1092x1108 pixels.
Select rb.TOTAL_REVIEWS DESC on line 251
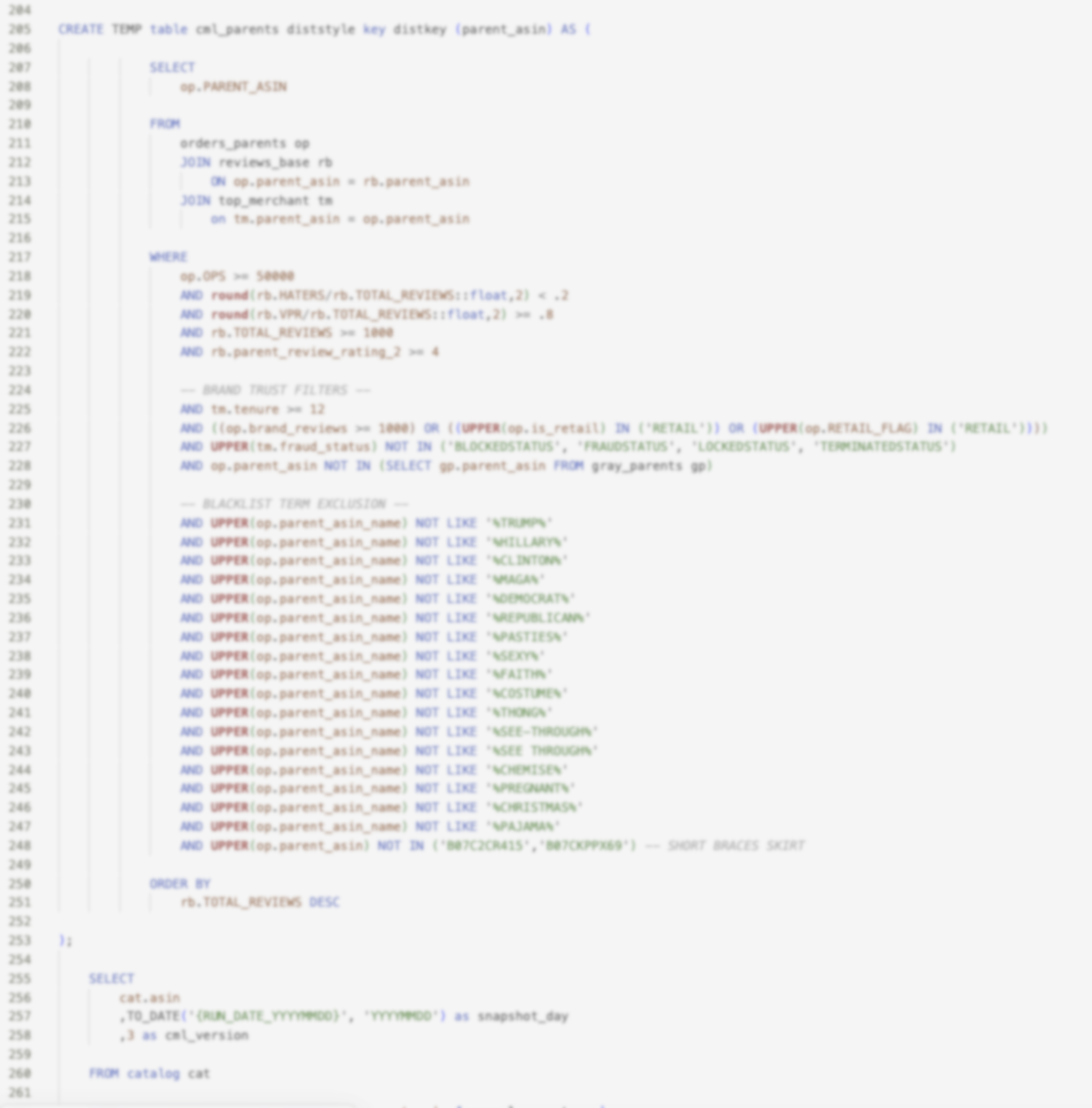point(261,902)
